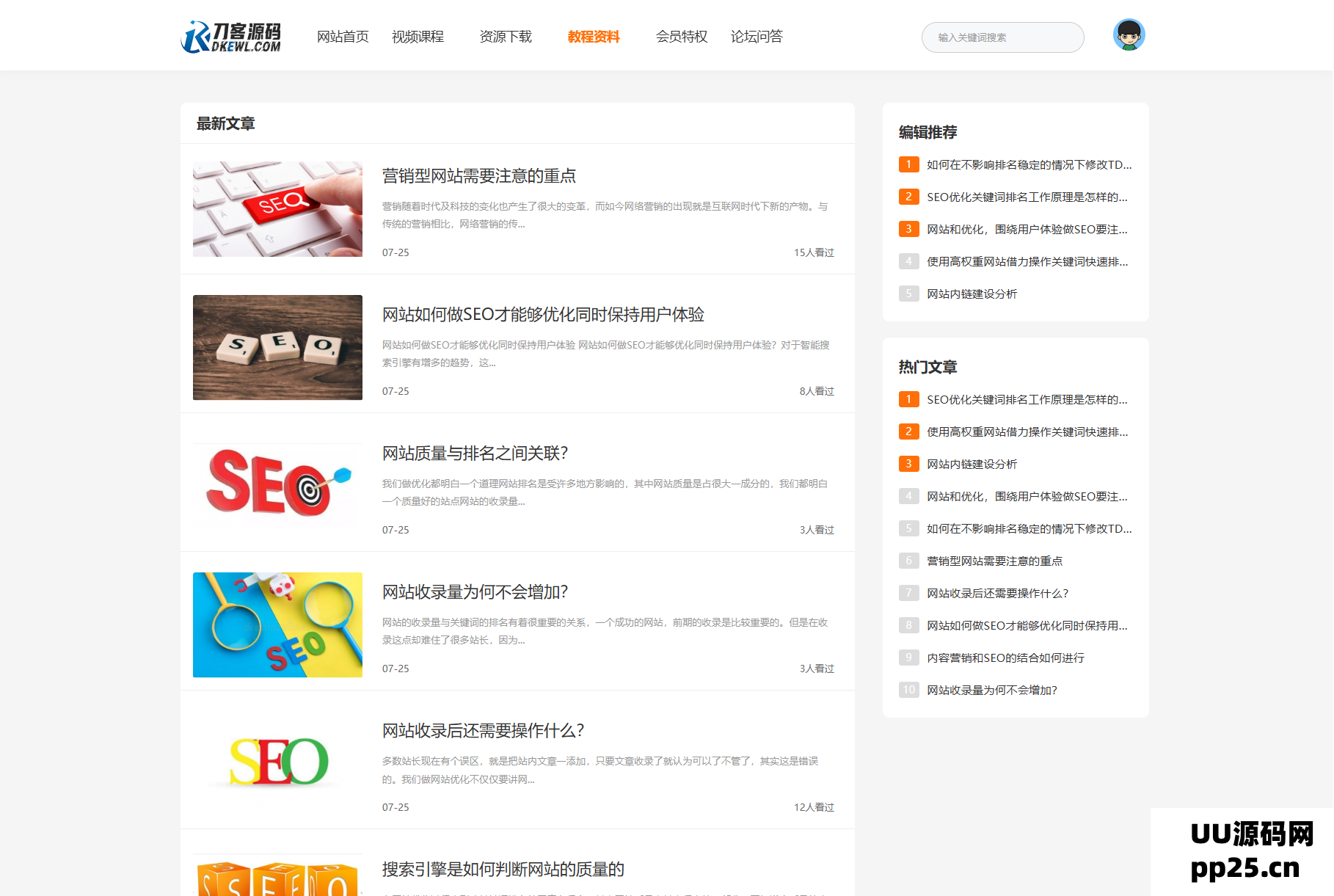This screenshot has width=1334, height=896.
Task: Switch to the 教程资料 tab
Action: (x=594, y=37)
